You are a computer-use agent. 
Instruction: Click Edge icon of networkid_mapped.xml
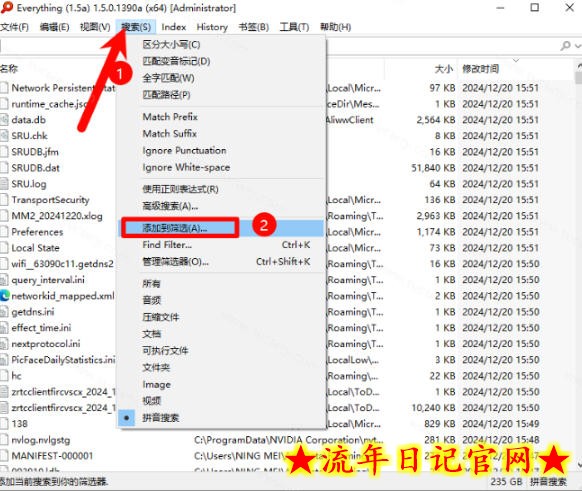coord(5,296)
